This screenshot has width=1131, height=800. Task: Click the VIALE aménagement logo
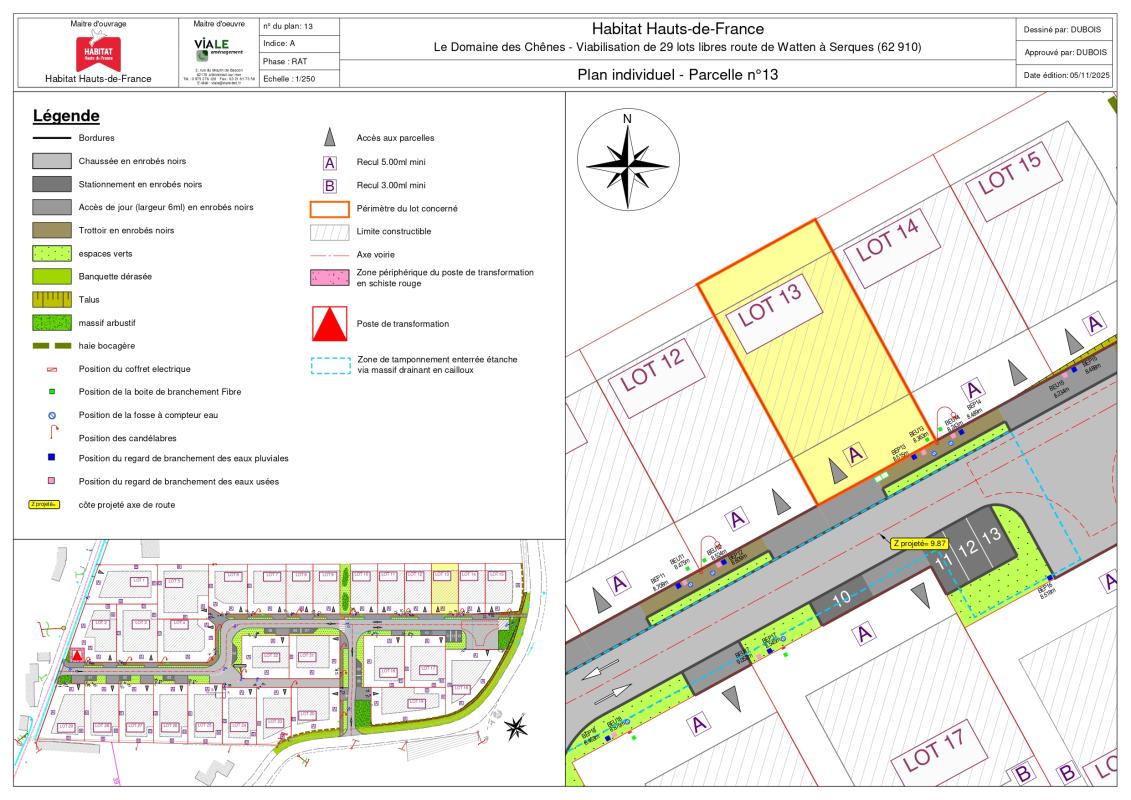coord(219,49)
